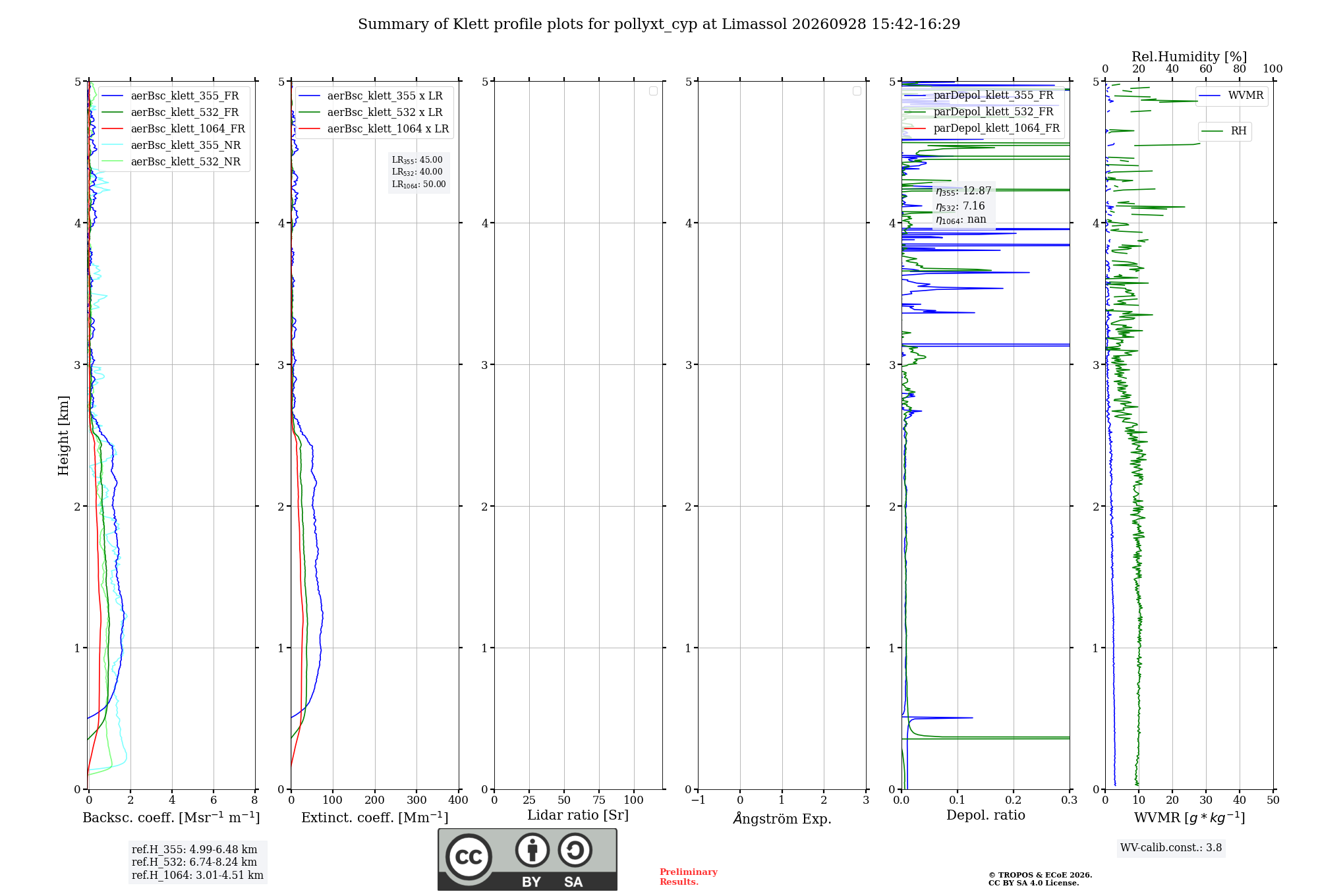
Task: Click the Depol. ratio axis label
Action: [986, 816]
